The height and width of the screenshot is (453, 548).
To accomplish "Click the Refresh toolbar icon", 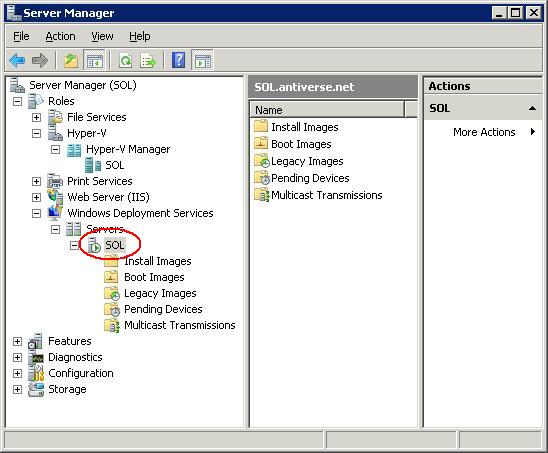I will pos(125,60).
